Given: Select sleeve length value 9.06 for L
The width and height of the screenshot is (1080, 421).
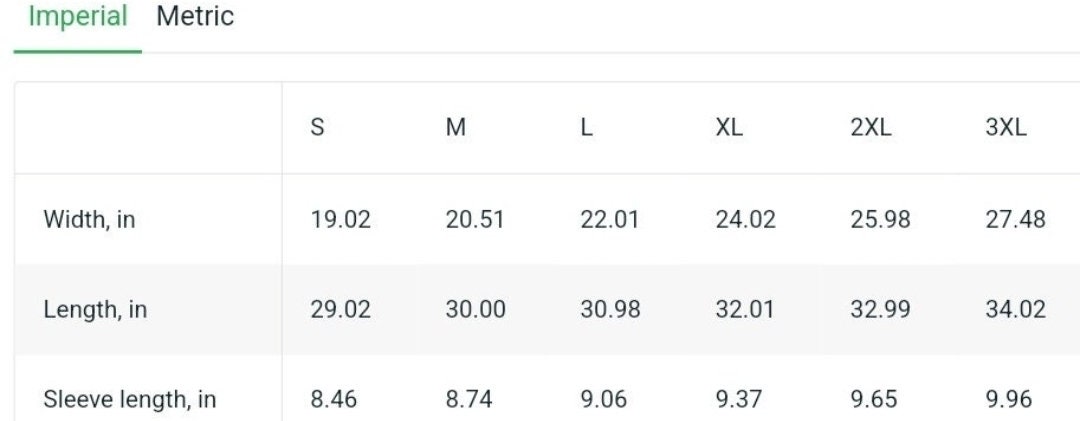Looking at the screenshot, I should click(604, 400).
